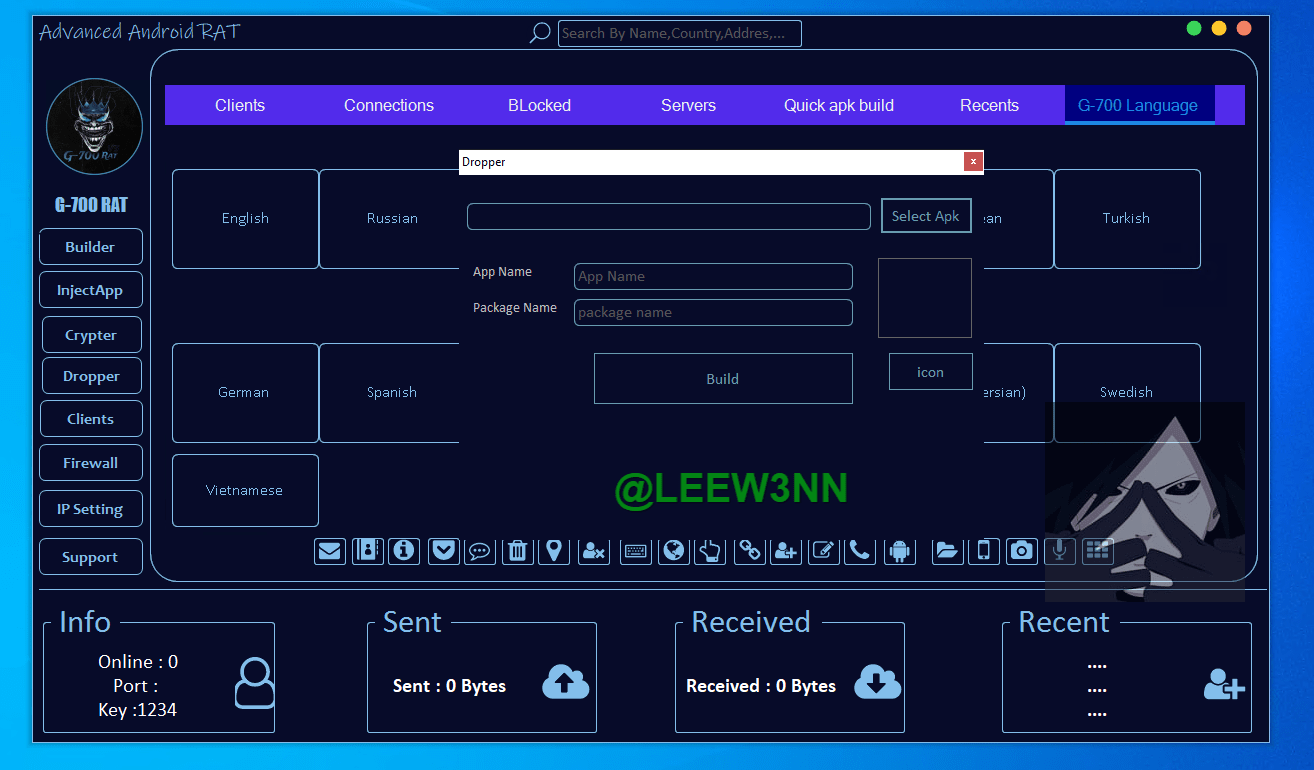Click the envelope icon in bottom toolbar
Screen dimensions: 1314x770
click(x=330, y=551)
